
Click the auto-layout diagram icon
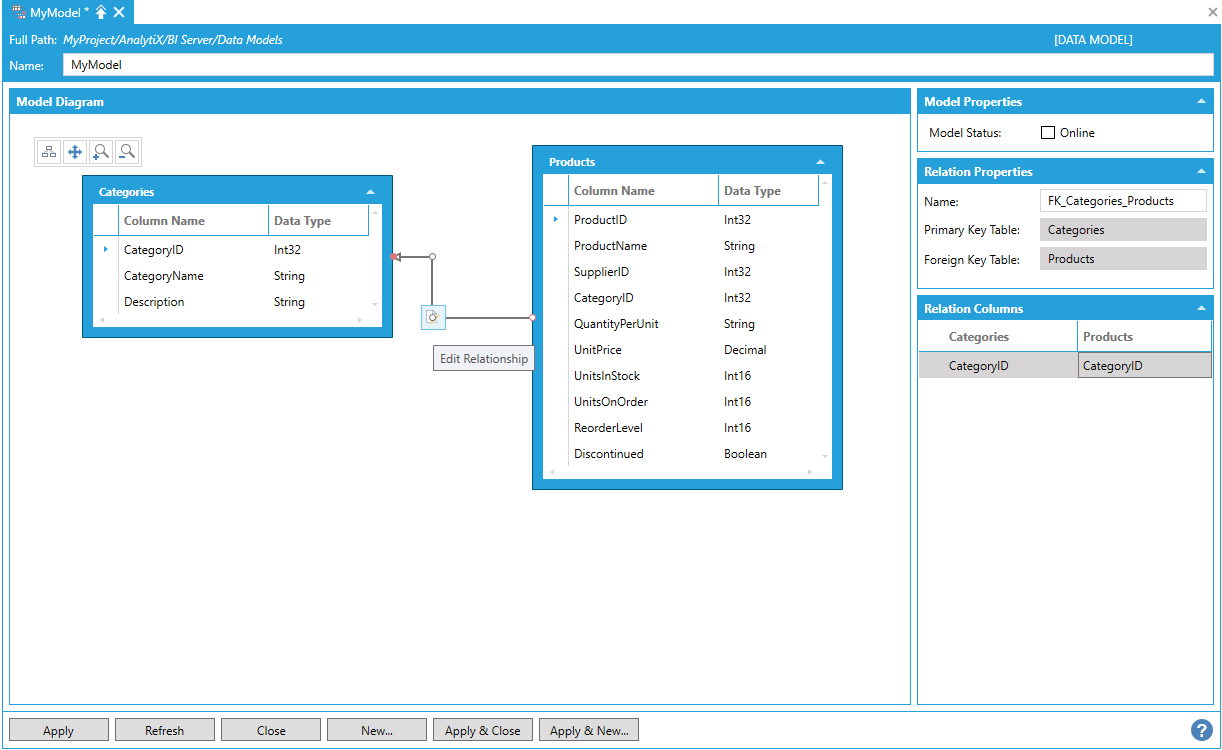(49, 152)
